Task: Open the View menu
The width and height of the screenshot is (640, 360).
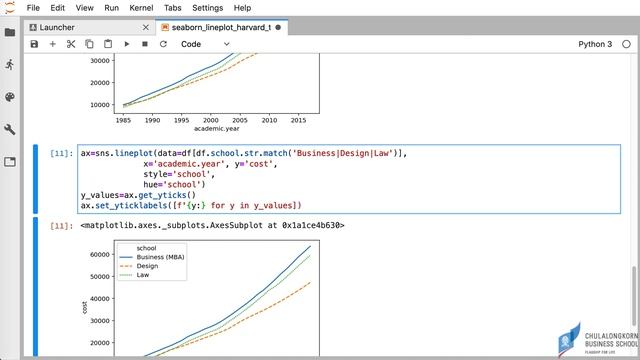Action: [x=84, y=8]
